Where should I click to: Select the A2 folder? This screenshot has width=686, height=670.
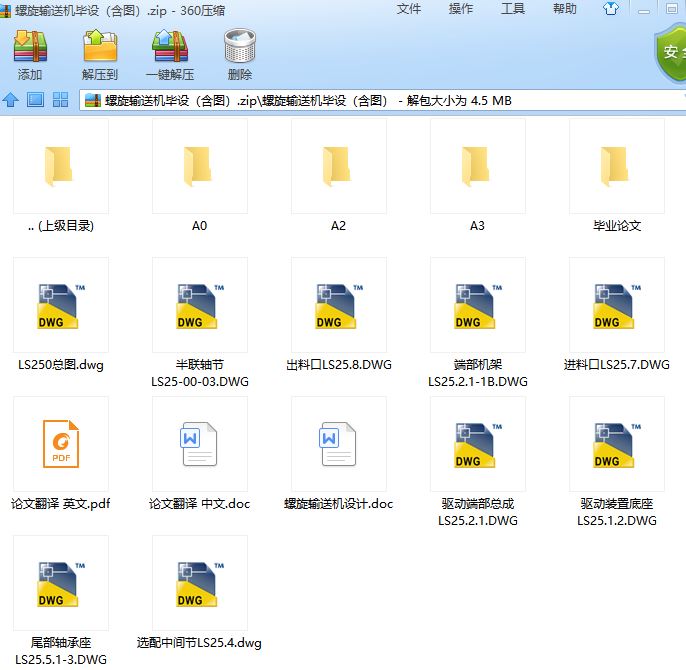click(x=339, y=166)
